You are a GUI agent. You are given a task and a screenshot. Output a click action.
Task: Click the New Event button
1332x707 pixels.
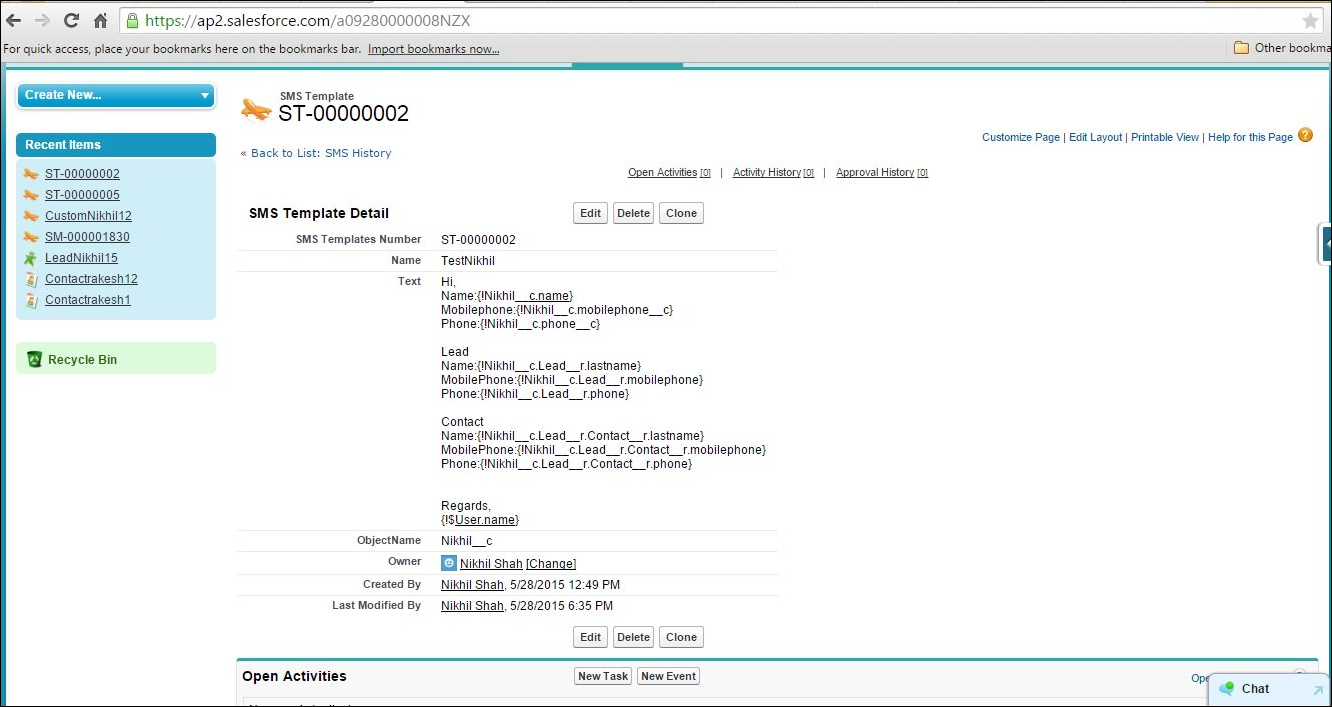tap(668, 677)
